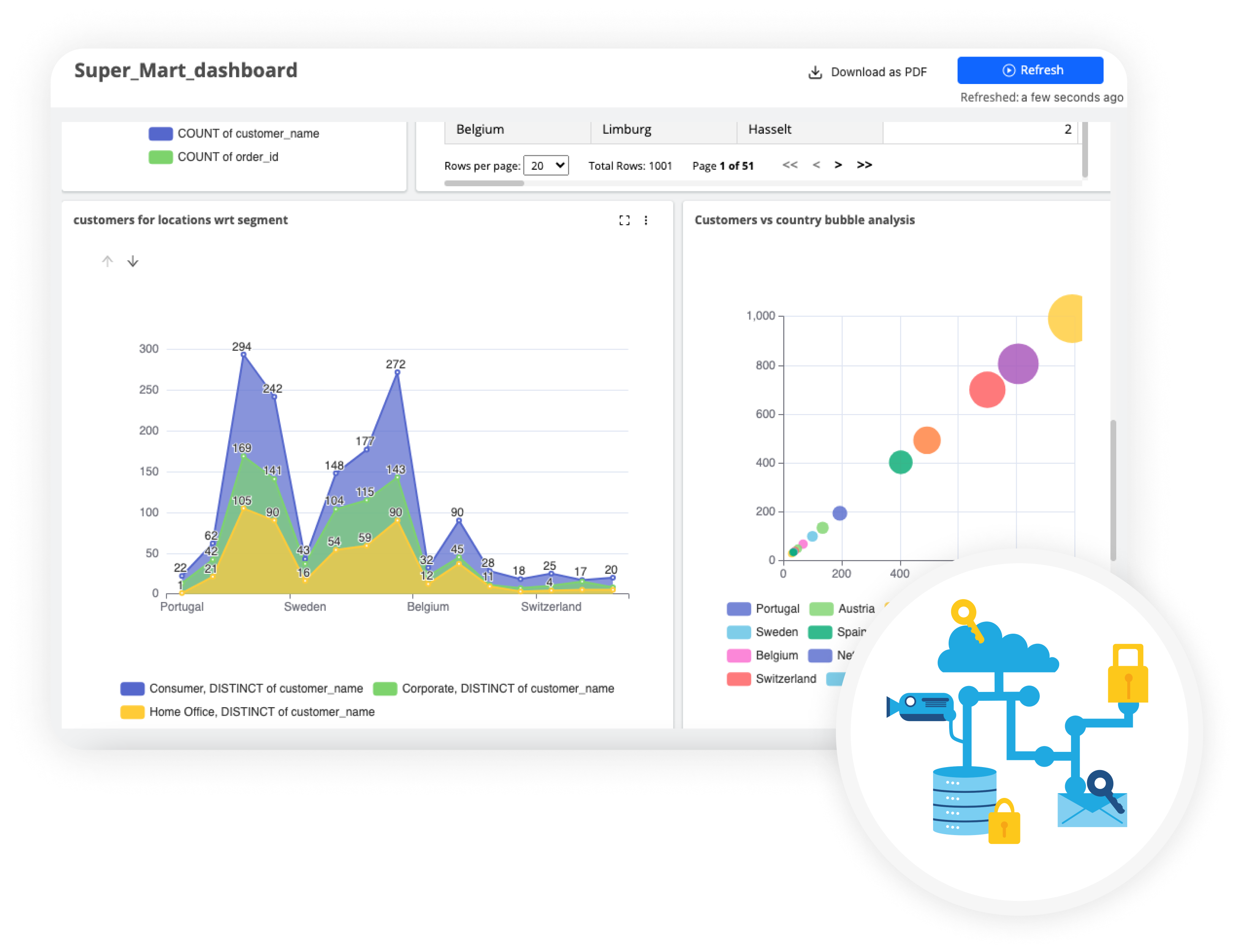Click the drill-up arrow icon
The width and height of the screenshot is (1237, 952).
pyautogui.click(x=108, y=261)
